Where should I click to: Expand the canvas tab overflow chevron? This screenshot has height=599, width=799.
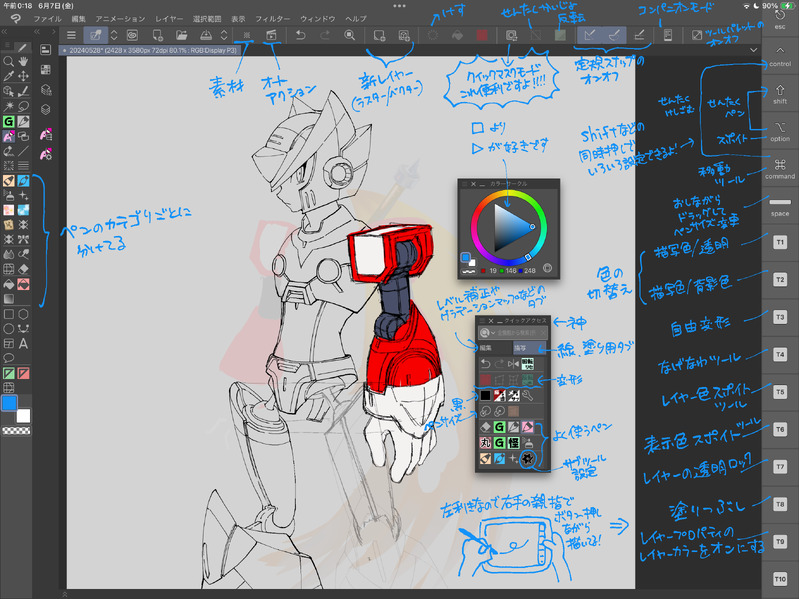(754, 50)
